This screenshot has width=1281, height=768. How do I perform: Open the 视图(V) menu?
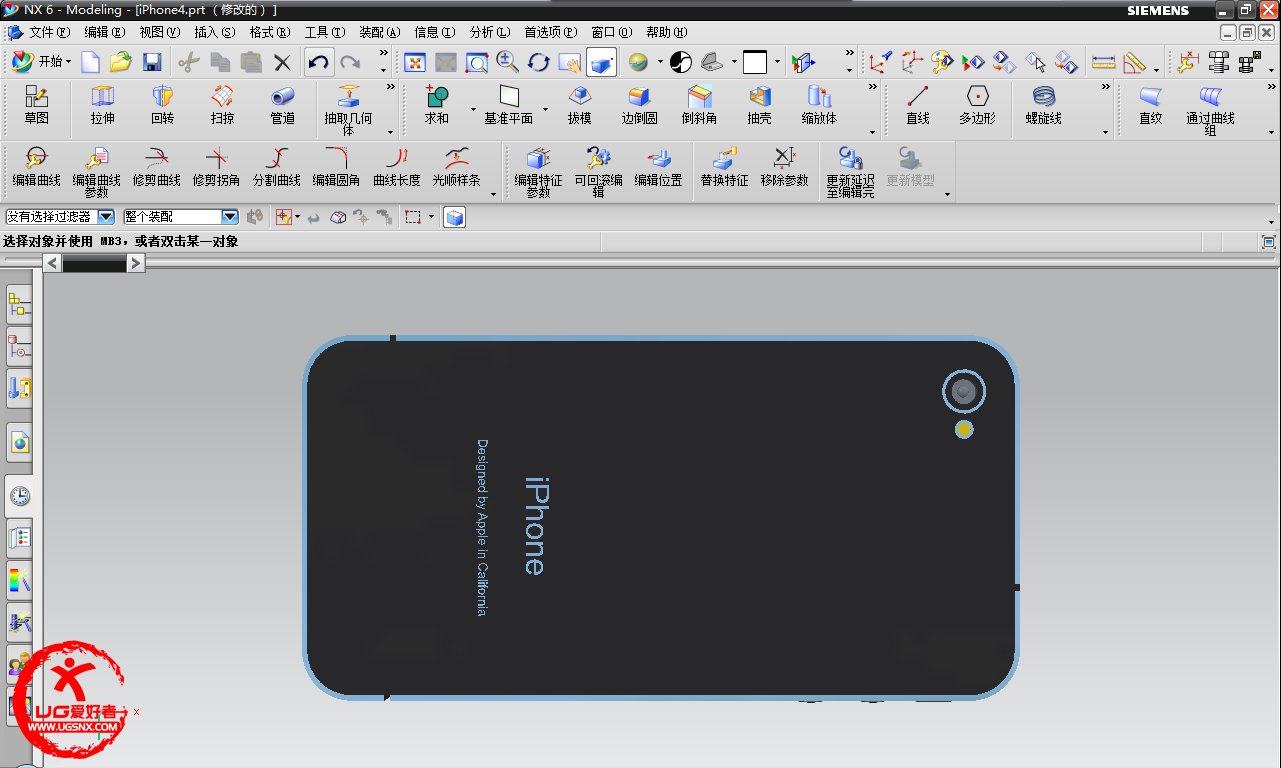[x=160, y=33]
